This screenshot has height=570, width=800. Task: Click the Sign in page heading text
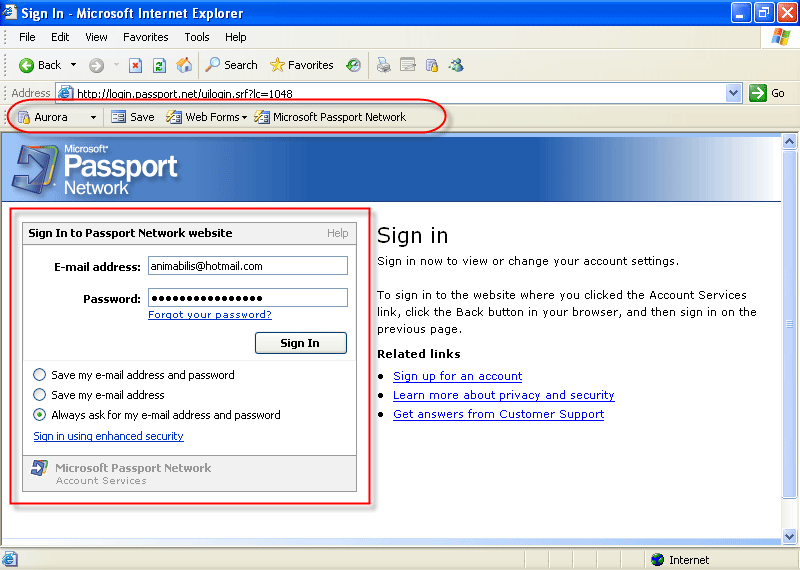click(x=412, y=236)
